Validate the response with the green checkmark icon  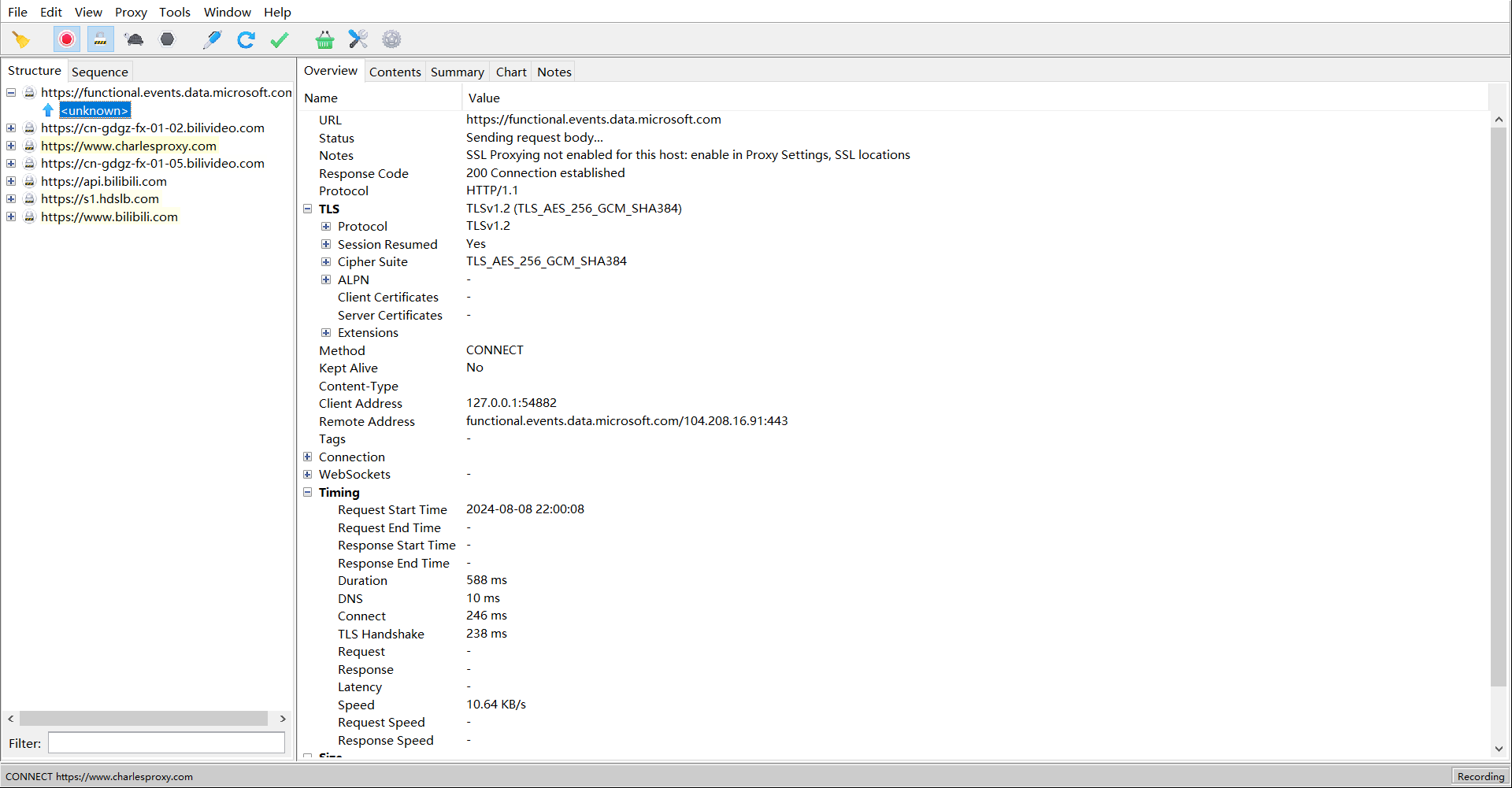278,39
